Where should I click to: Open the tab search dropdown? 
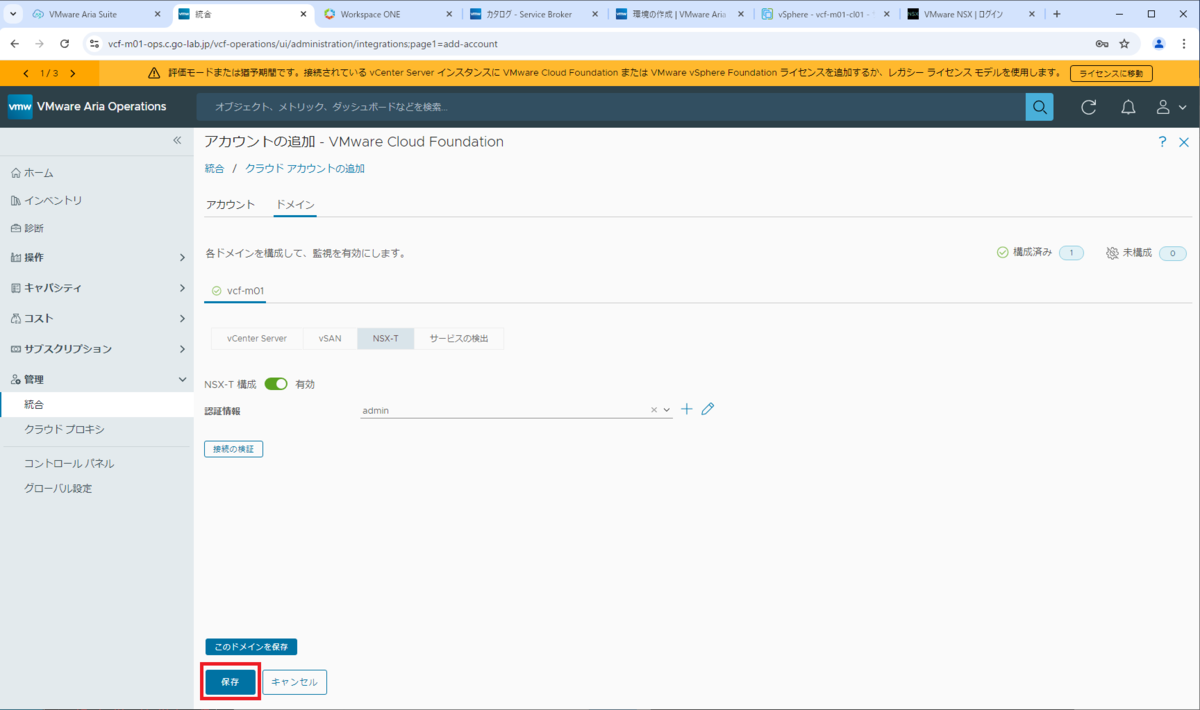14,14
